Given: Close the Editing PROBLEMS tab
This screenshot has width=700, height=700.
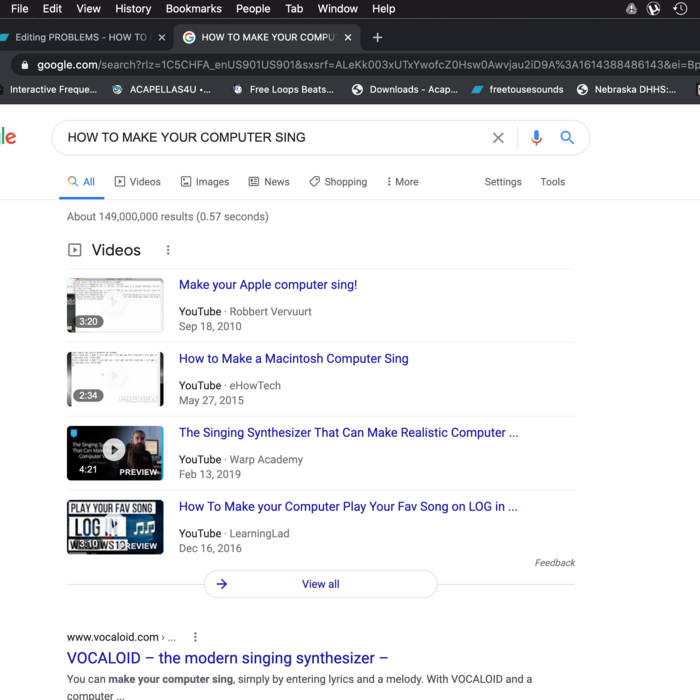Looking at the screenshot, I should click(162, 38).
